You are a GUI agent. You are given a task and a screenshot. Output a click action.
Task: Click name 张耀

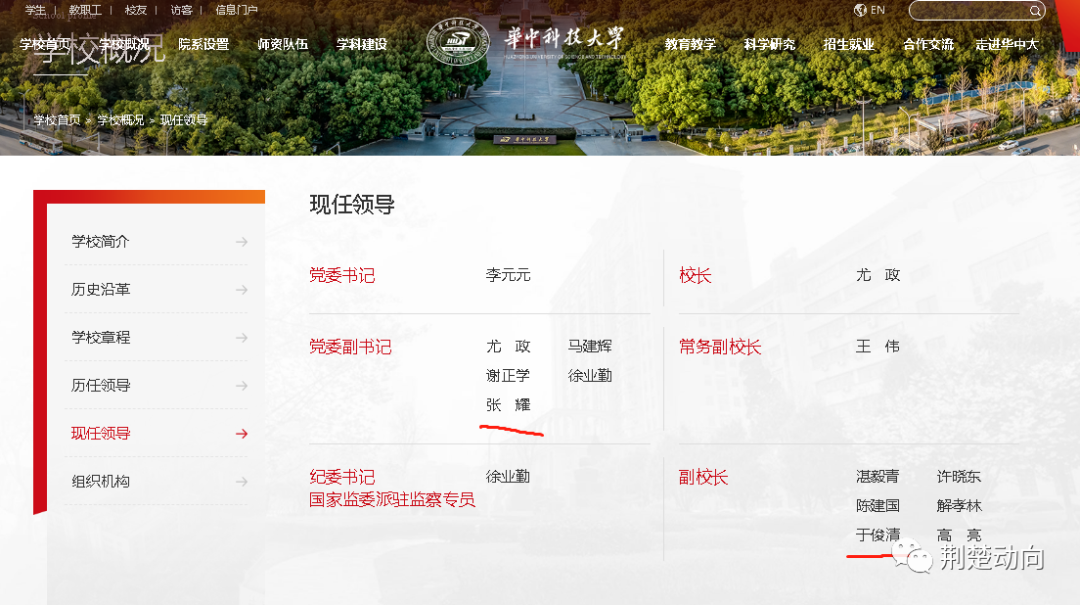(508, 404)
